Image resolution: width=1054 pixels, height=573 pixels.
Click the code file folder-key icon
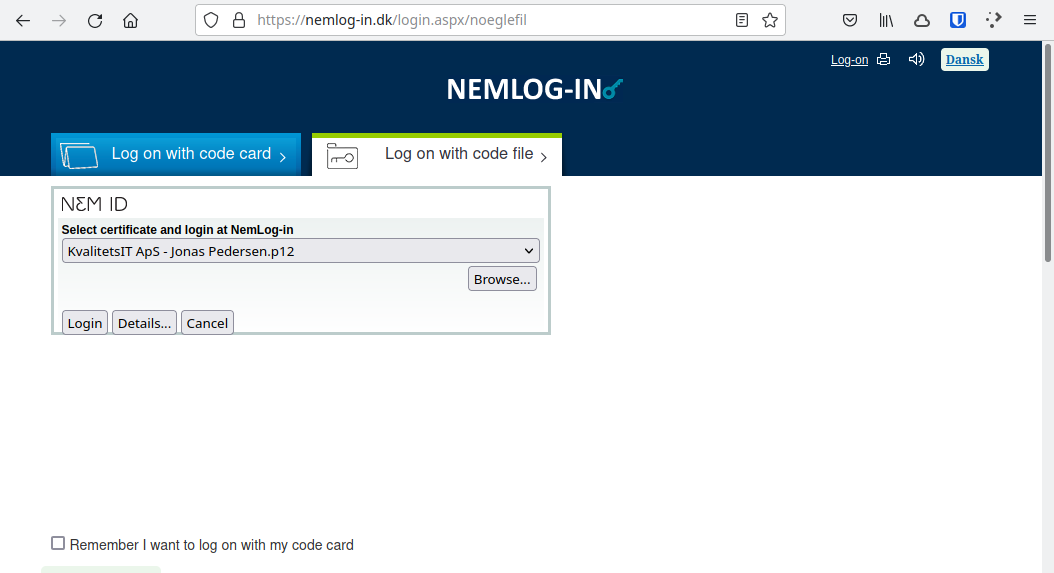coord(342,156)
